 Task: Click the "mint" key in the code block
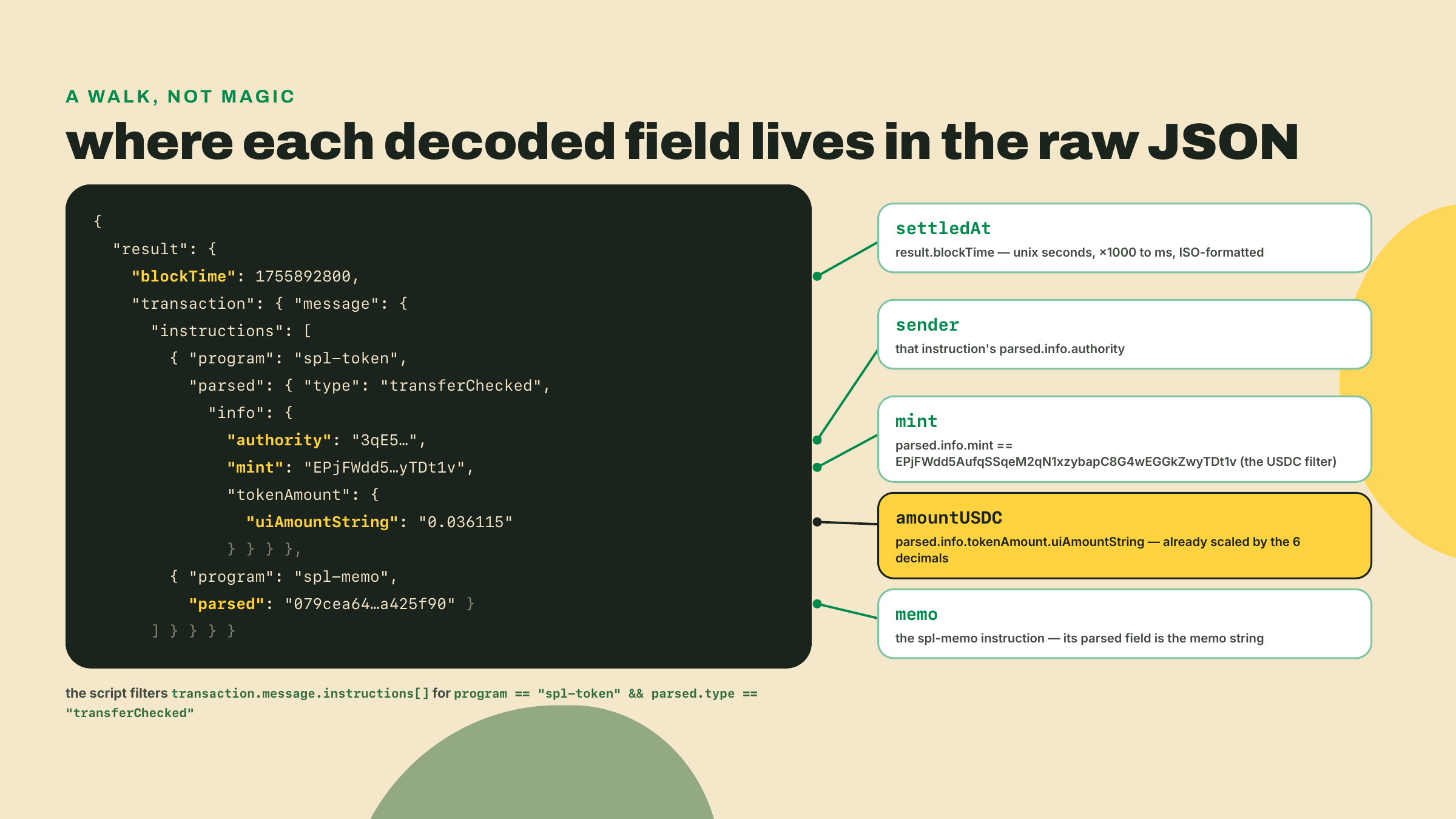tap(255, 468)
